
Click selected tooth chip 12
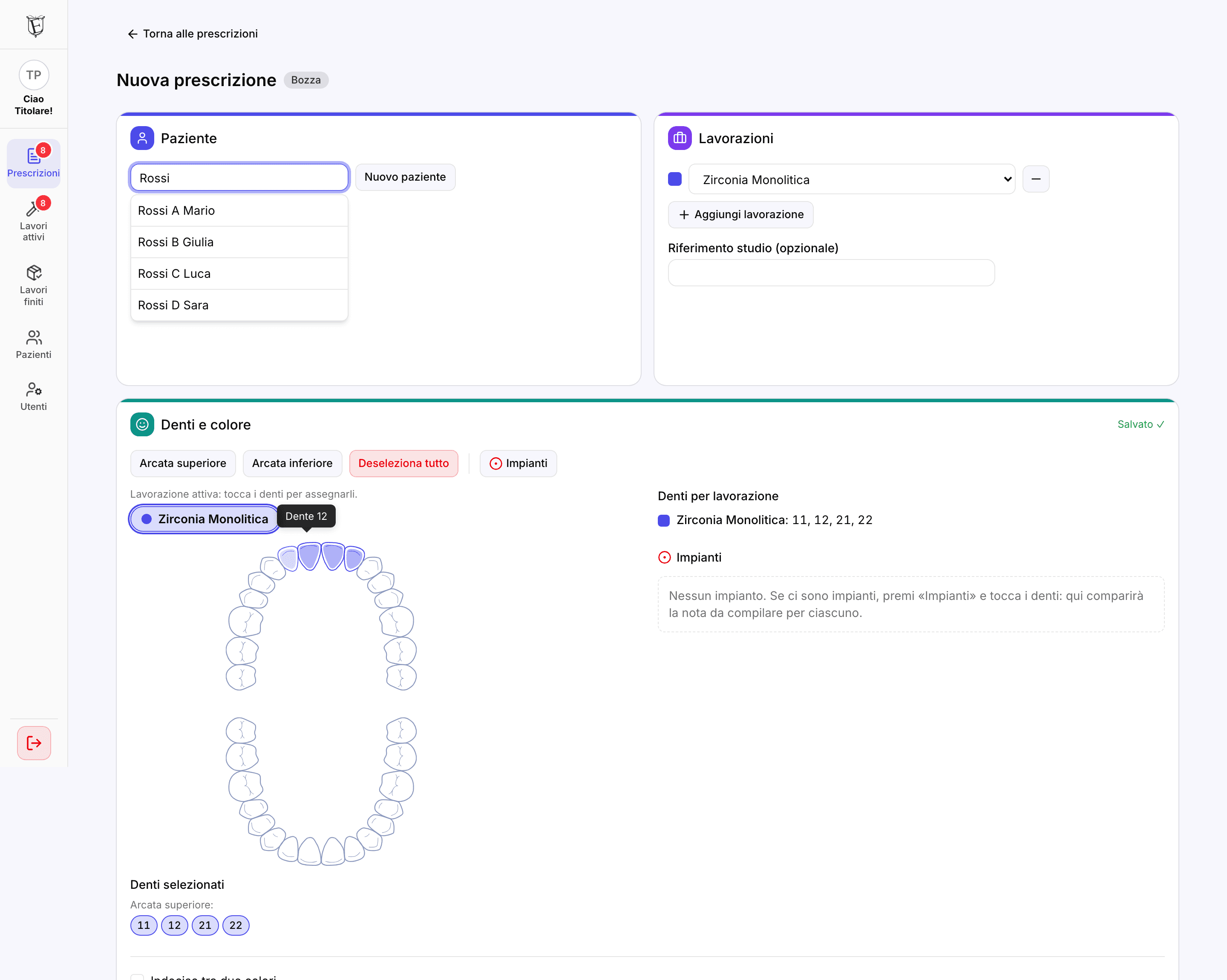[x=174, y=925]
